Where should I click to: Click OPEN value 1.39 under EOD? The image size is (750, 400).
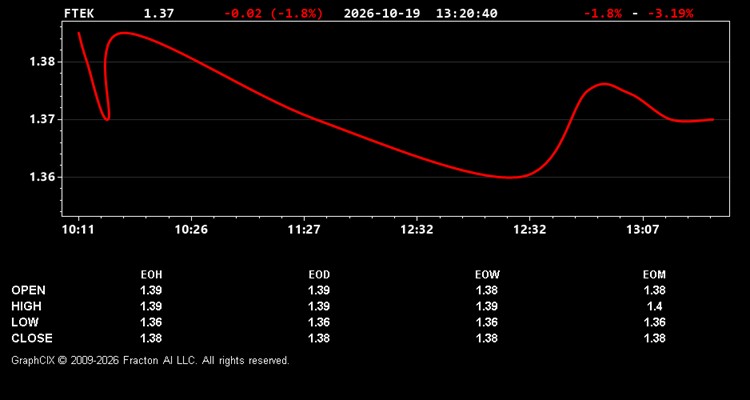(319, 290)
